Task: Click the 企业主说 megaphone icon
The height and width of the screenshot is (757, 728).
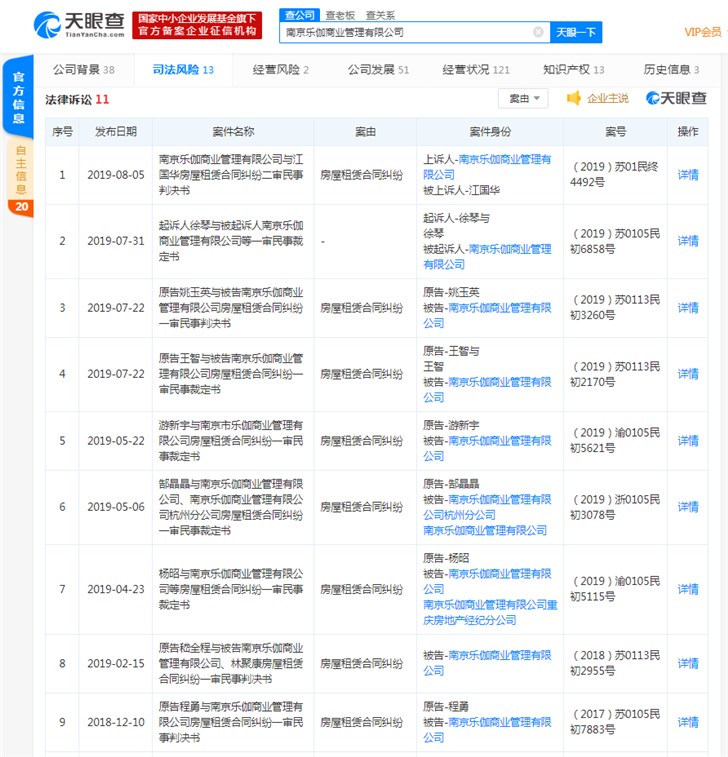Action: 574,98
